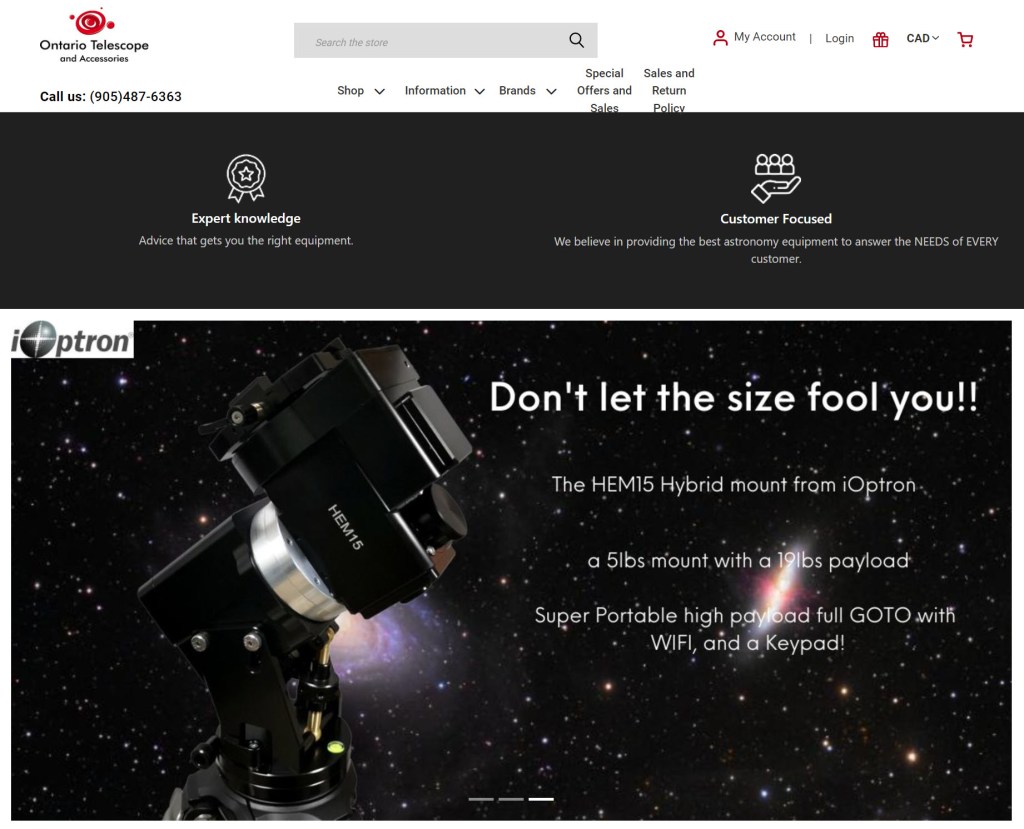Open the CAD currency selector
The height and width of the screenshot is (829, 1024).
tap(922, 39)
